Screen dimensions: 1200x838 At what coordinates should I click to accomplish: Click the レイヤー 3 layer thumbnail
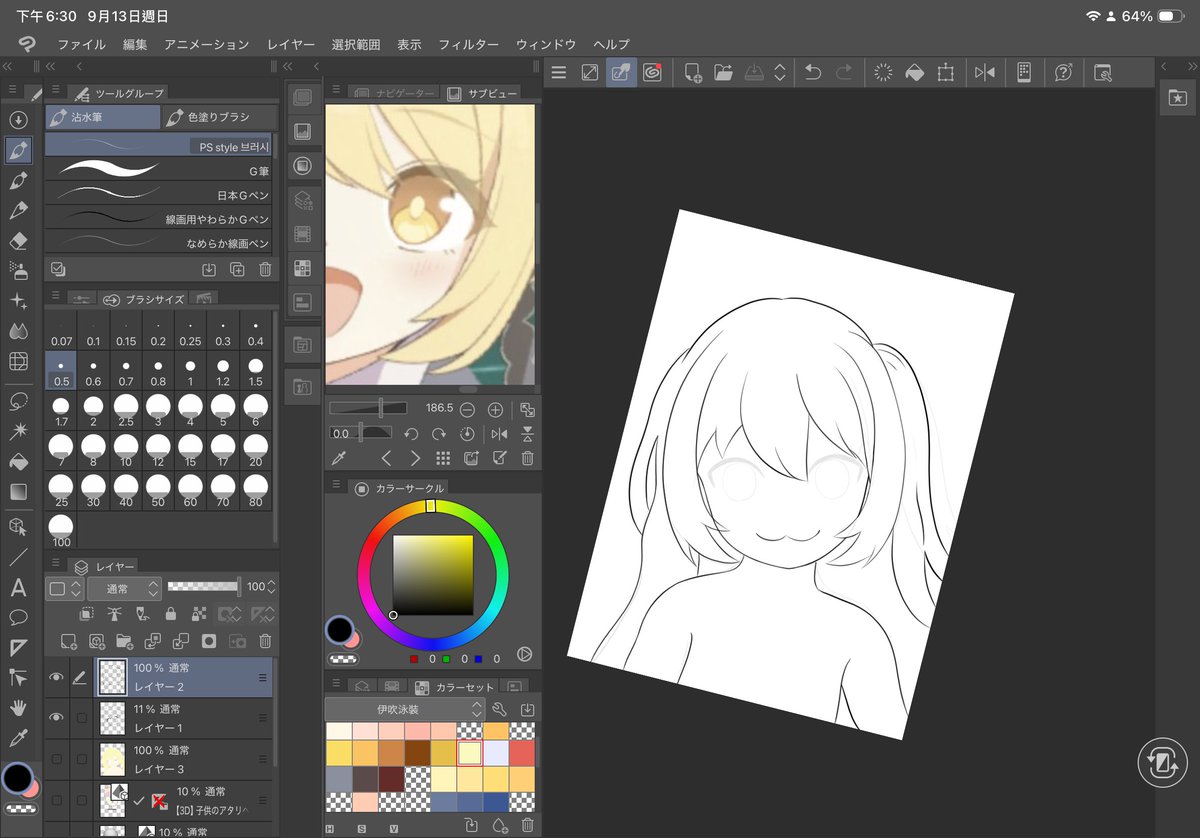click(113, 760)
